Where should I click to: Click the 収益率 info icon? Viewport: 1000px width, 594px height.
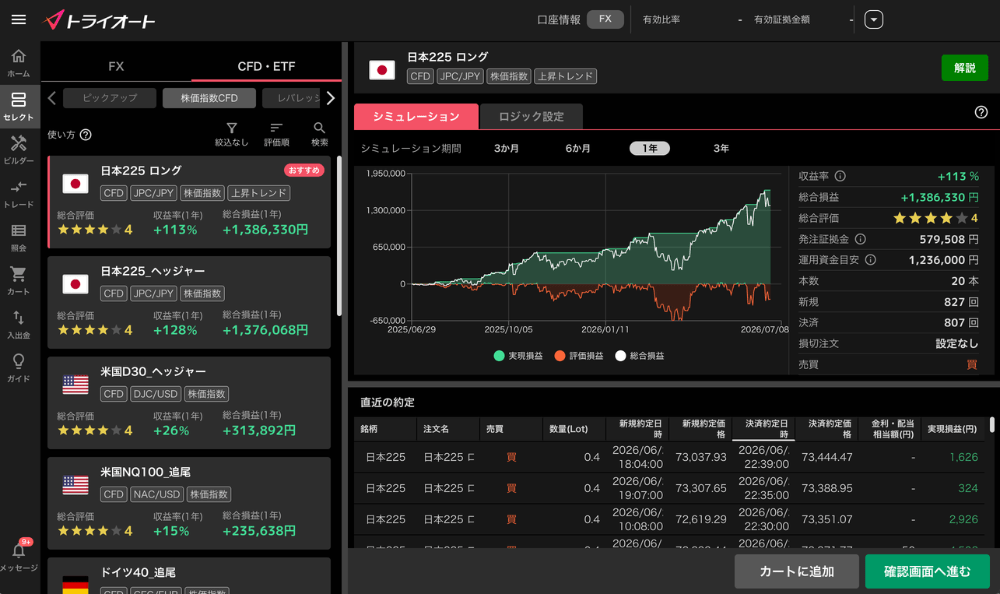click(840, 176)
